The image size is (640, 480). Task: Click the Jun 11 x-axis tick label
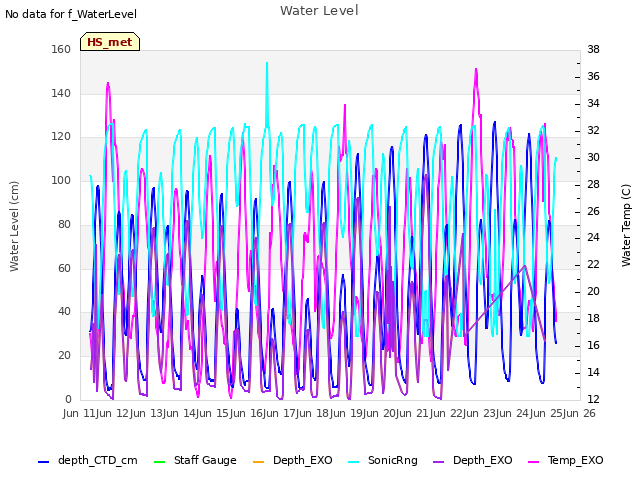pos(81,413)
